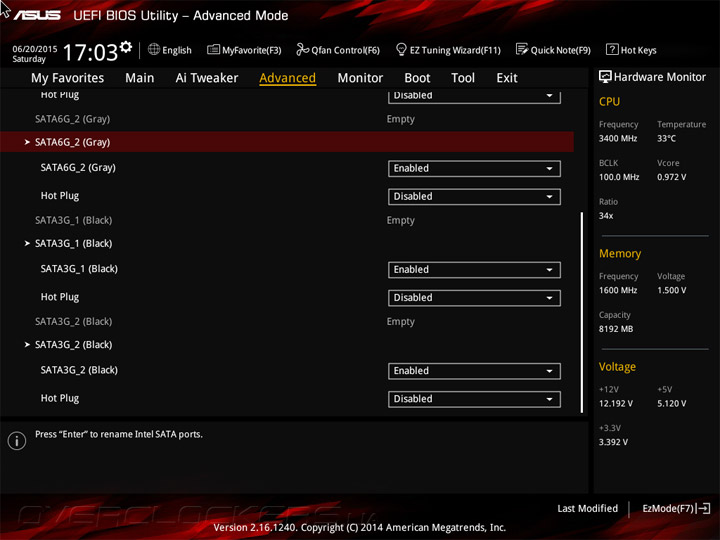This screenshot has width=720, height=540.
Task: Go to the Boot tab
Action: coord(417,78)
